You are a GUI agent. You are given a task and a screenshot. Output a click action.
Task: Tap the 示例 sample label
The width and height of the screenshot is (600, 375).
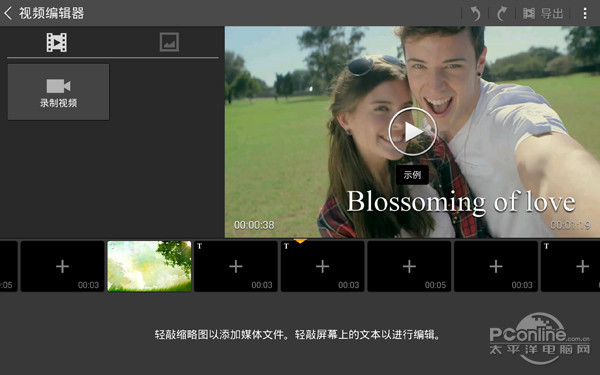click(x=412, y=175)
